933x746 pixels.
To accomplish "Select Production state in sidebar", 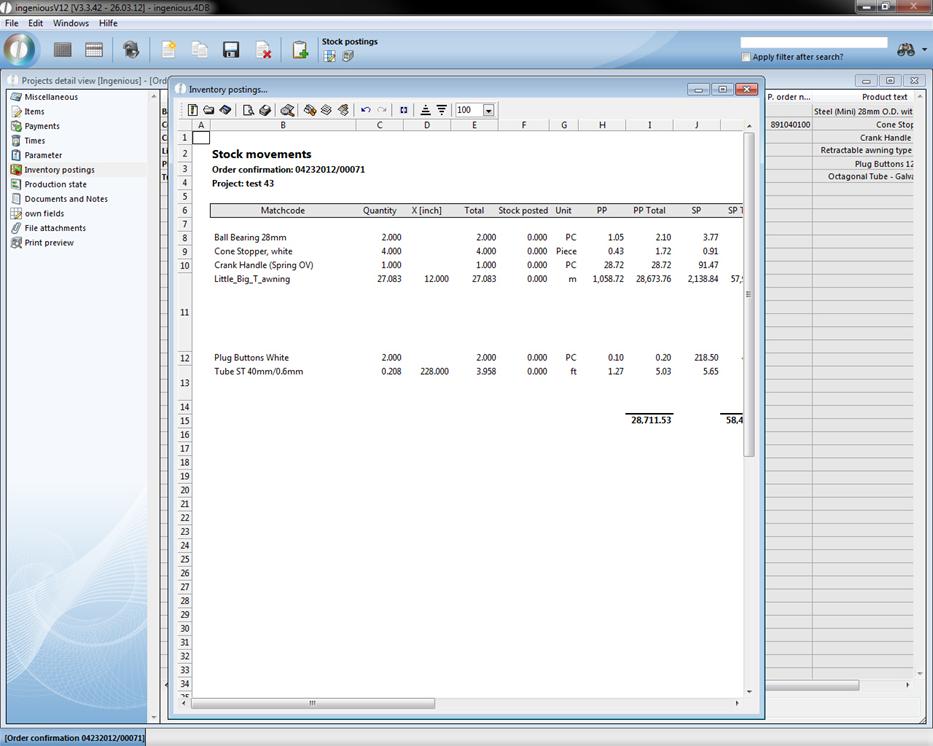I will click(55, 184).
